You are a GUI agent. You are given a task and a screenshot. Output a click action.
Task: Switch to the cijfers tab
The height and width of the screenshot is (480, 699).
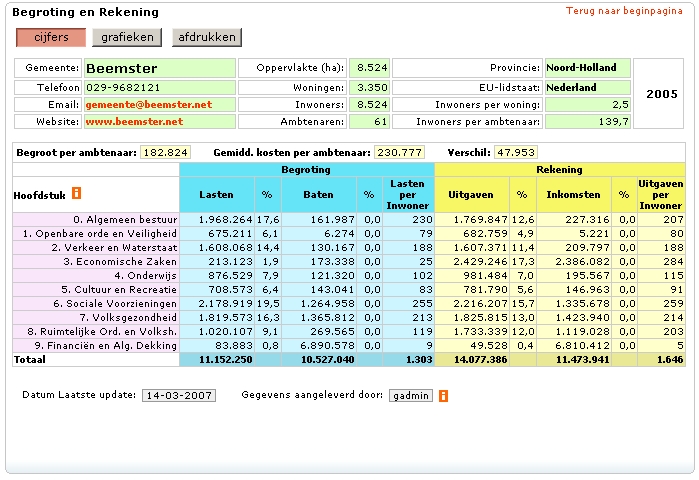[x=50, y=38]
